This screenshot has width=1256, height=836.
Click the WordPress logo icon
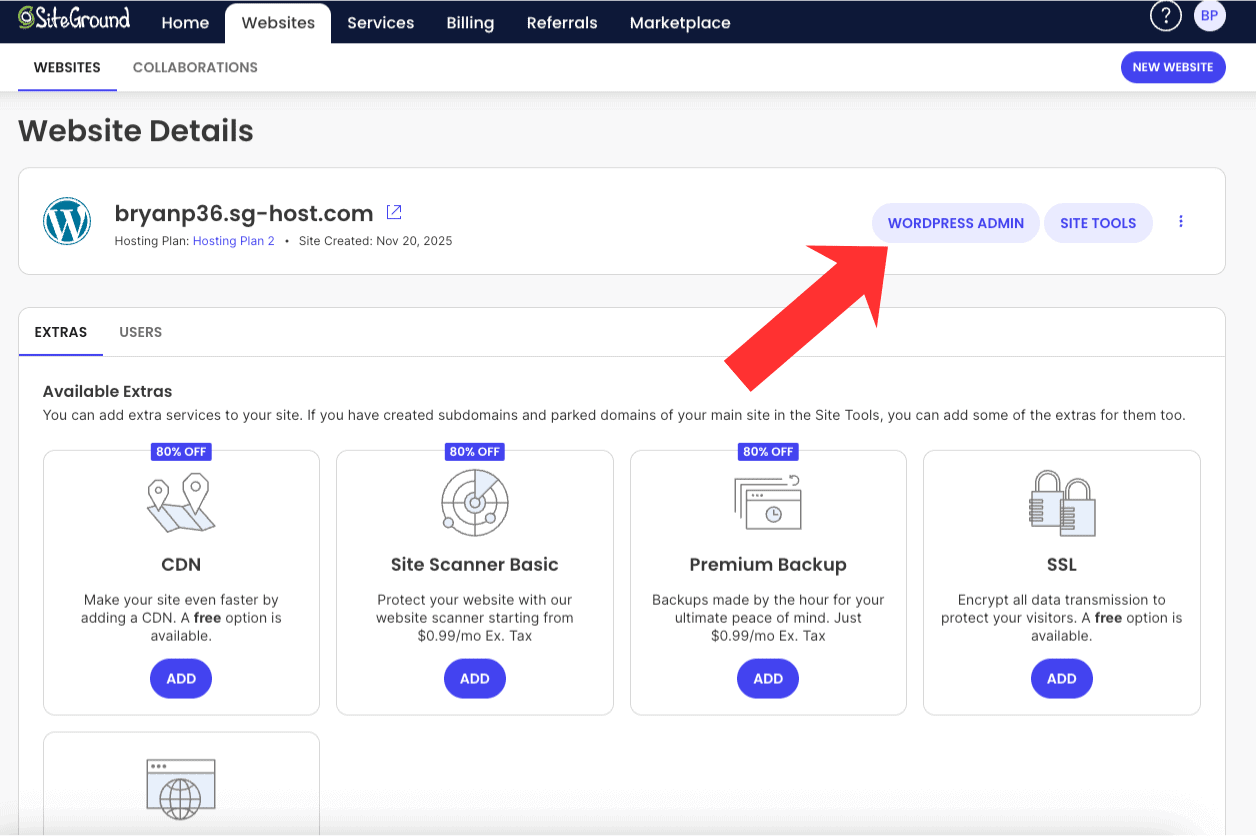pyautogui.click(x=67, y=221)
